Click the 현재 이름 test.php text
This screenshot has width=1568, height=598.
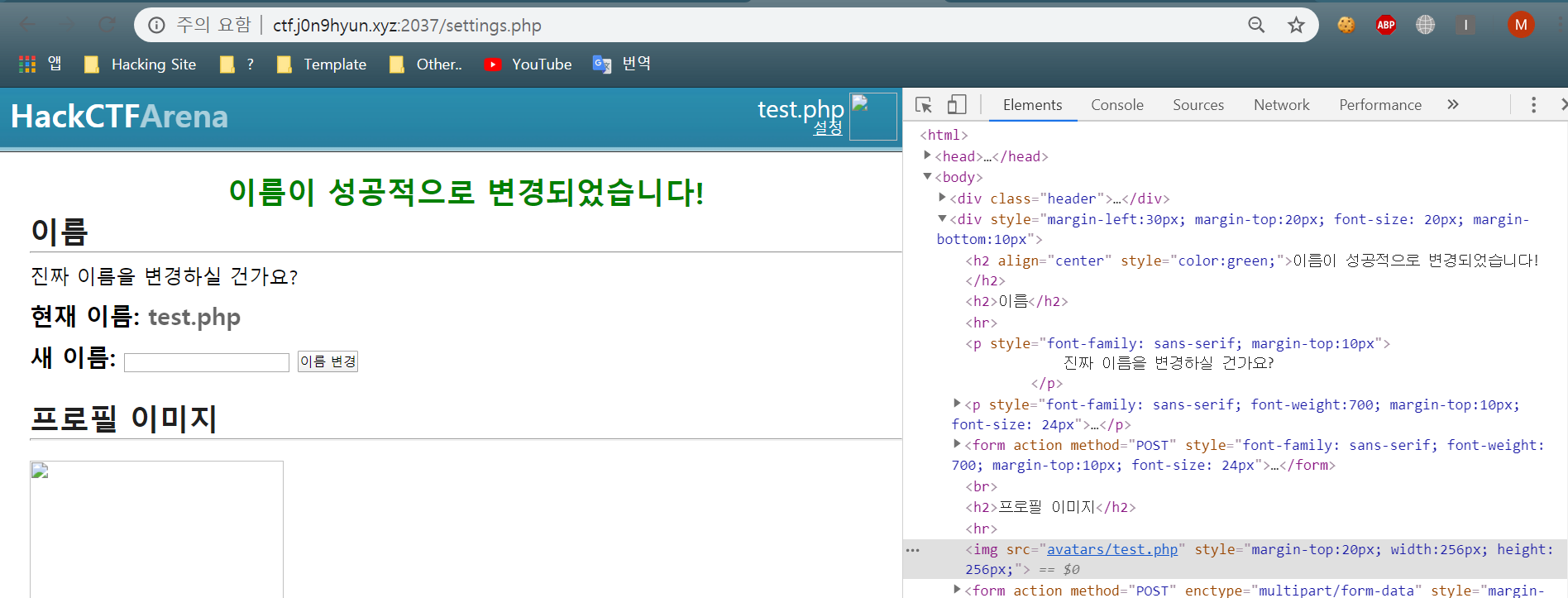tap(136, 317)
